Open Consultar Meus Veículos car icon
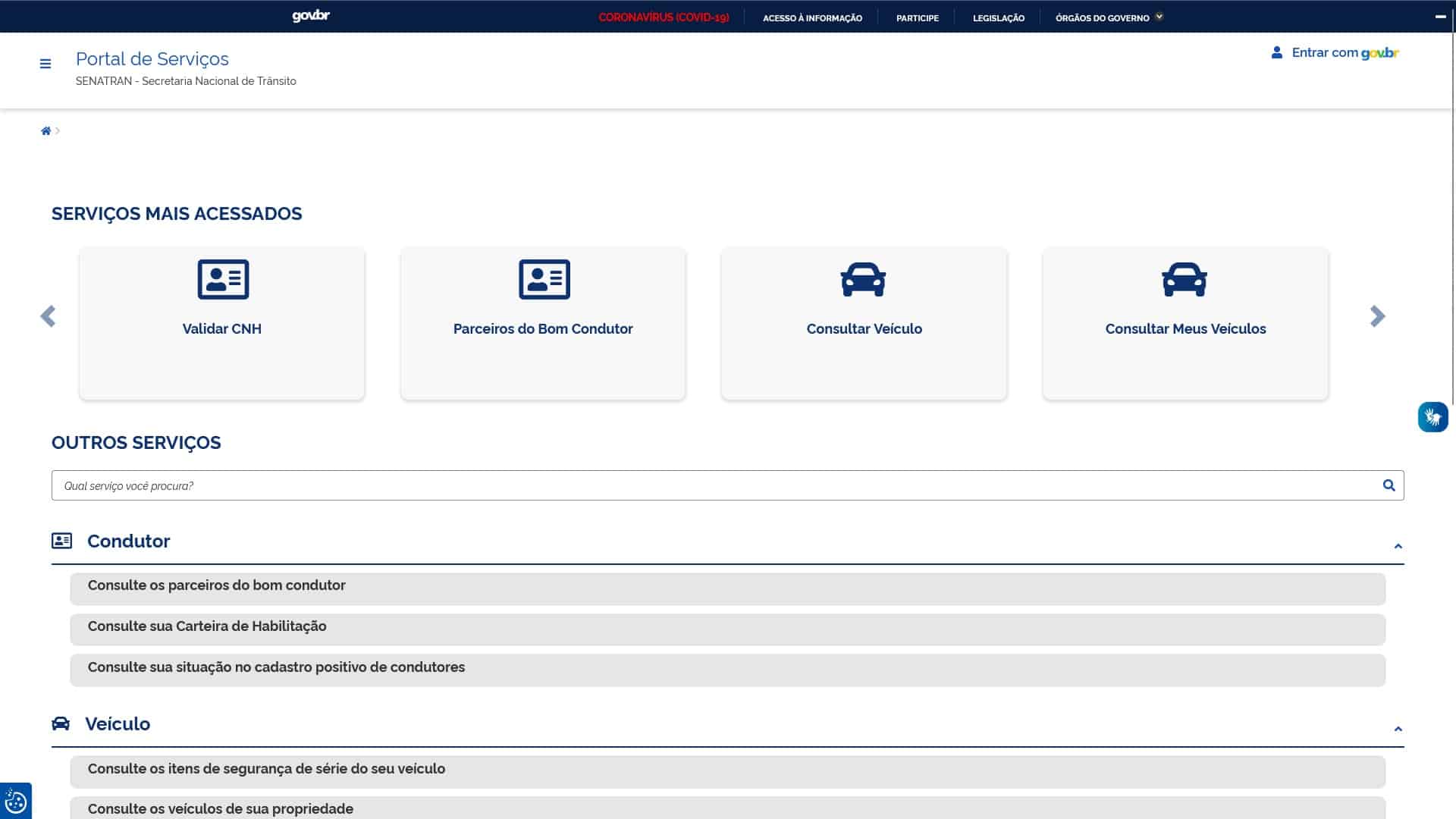 (x=1185, y=278)
